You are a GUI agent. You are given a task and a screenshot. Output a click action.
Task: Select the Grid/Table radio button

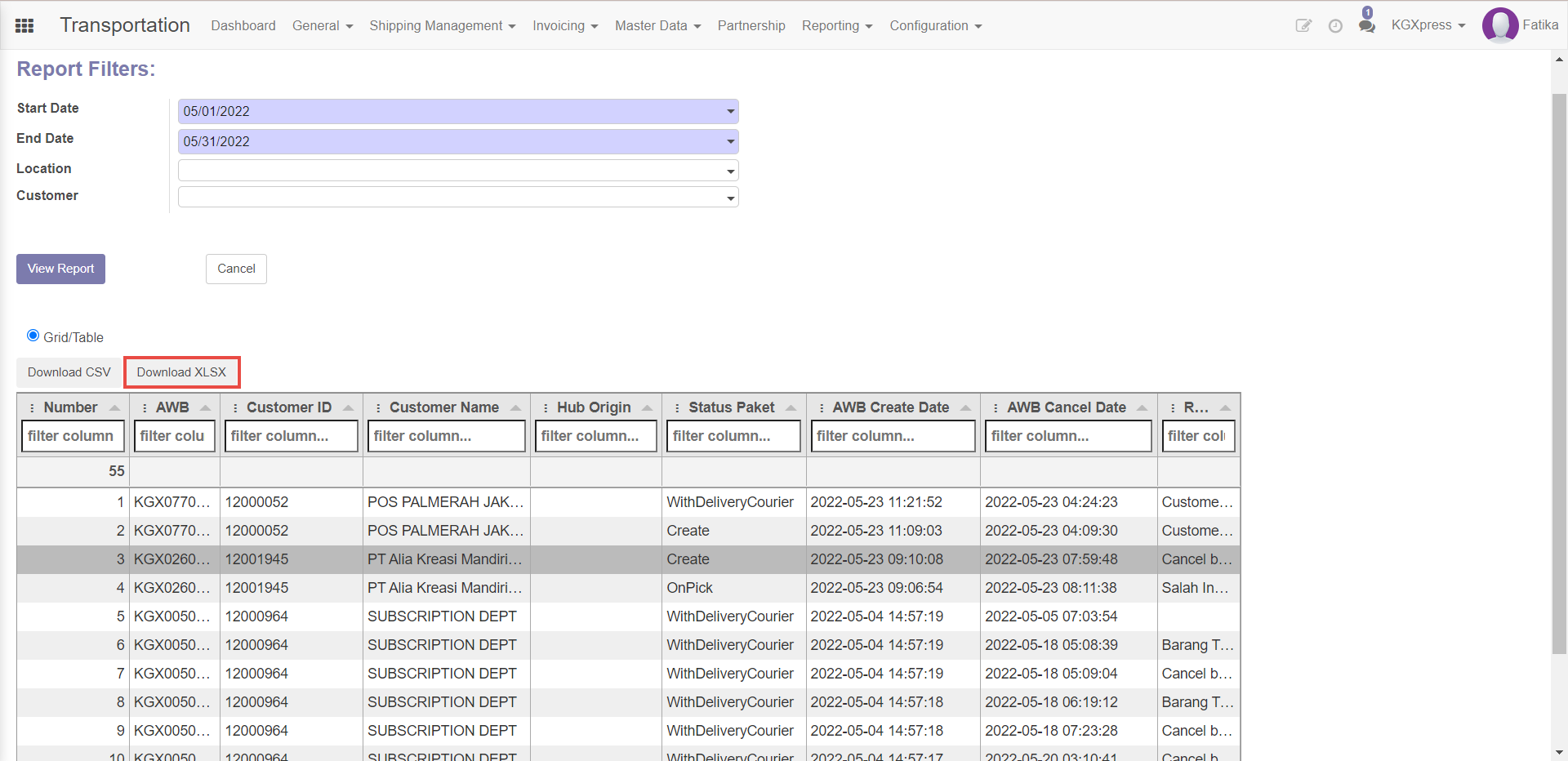tap(33, 336)
